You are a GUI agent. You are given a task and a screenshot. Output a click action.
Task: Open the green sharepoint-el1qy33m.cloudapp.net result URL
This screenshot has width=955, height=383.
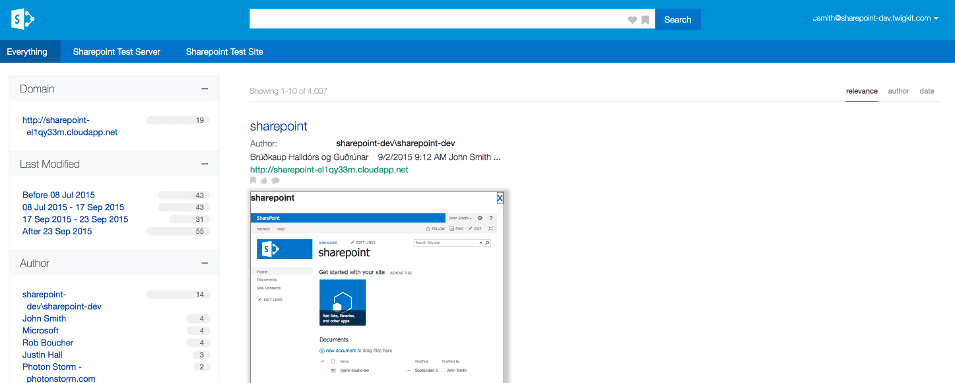329,170
